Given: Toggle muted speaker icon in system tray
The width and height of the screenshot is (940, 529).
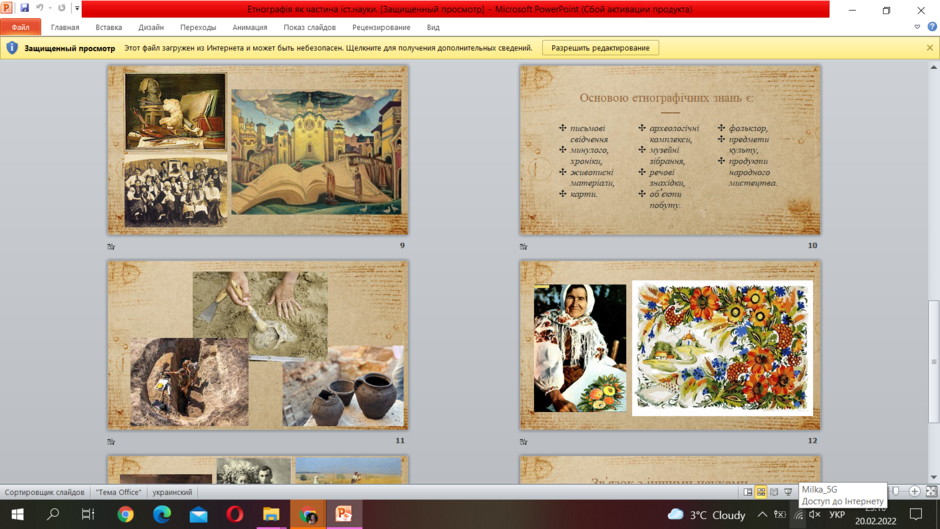Looking at the screenshot, I should coord(815,515).
